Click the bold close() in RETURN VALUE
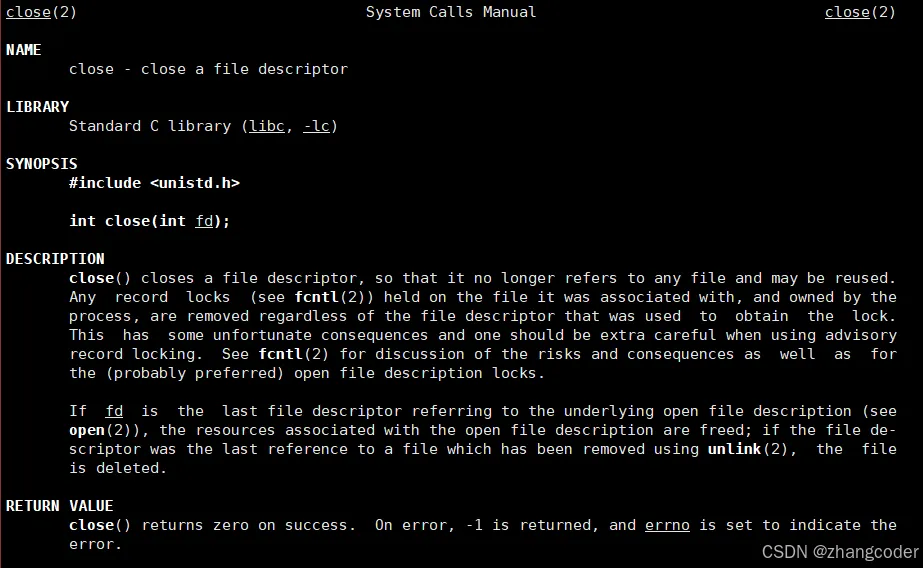 [99, 525]
